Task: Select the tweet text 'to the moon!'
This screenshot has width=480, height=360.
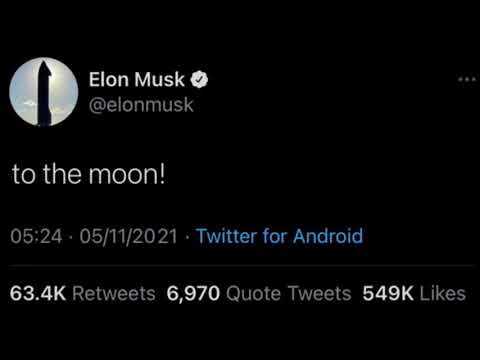Action: coord(88,175)
